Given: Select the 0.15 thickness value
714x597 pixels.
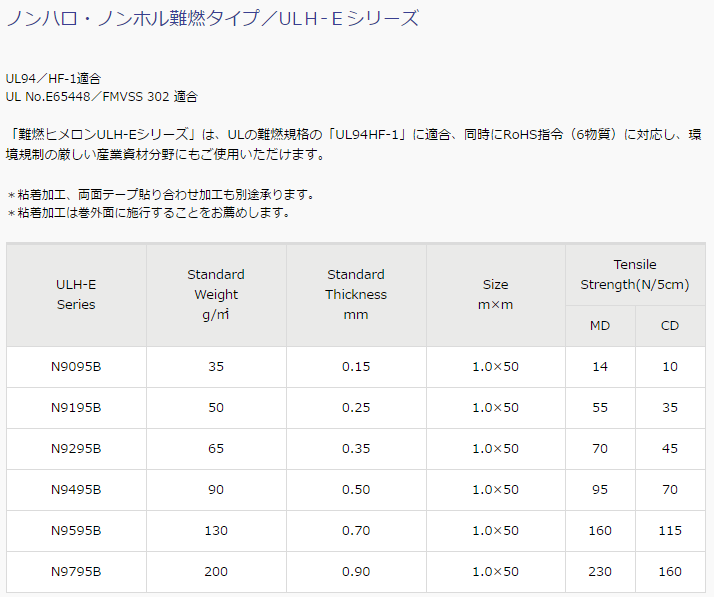Looking at the screenshot, I should point(356,367).
